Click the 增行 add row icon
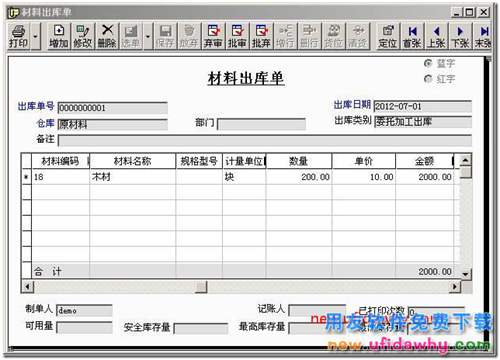500x360 pixels. (x=285, y=36)
